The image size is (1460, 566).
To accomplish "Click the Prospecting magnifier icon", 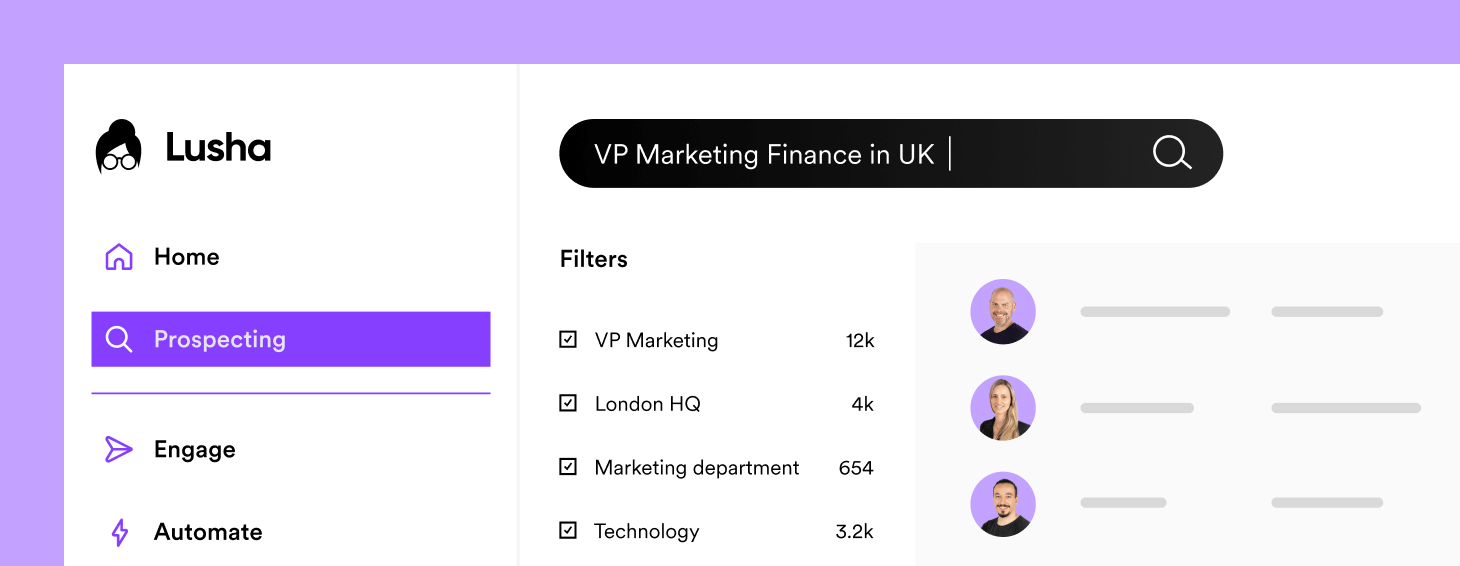I will [x=119, y=340].
